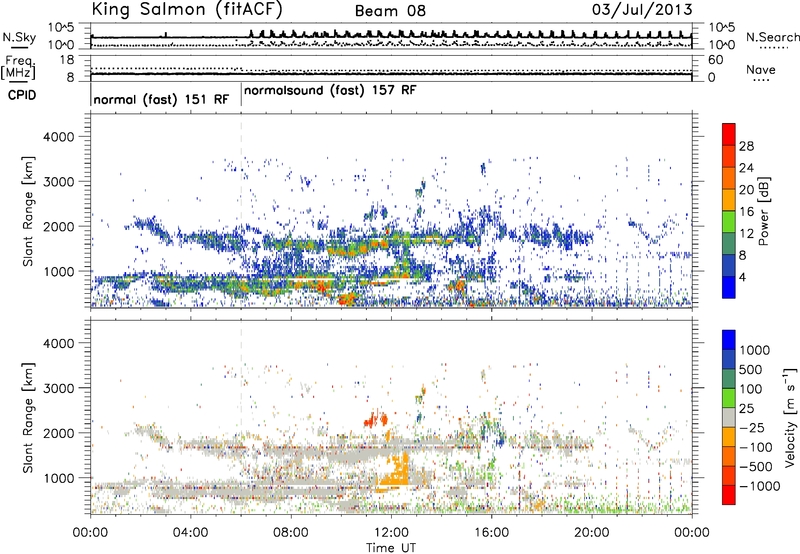The image size is (800, 554).
Task: Click the '2000' tick of the velocity panel
Action: (58, 433)
